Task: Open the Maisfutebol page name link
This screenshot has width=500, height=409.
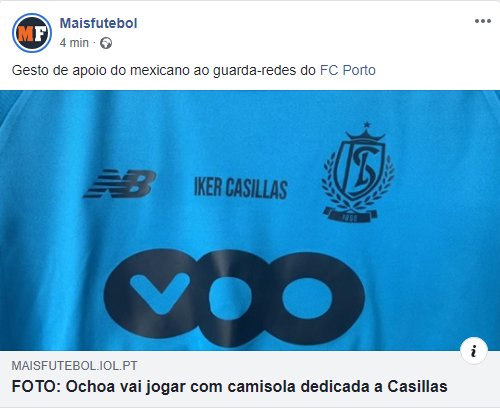Action: 98,23
